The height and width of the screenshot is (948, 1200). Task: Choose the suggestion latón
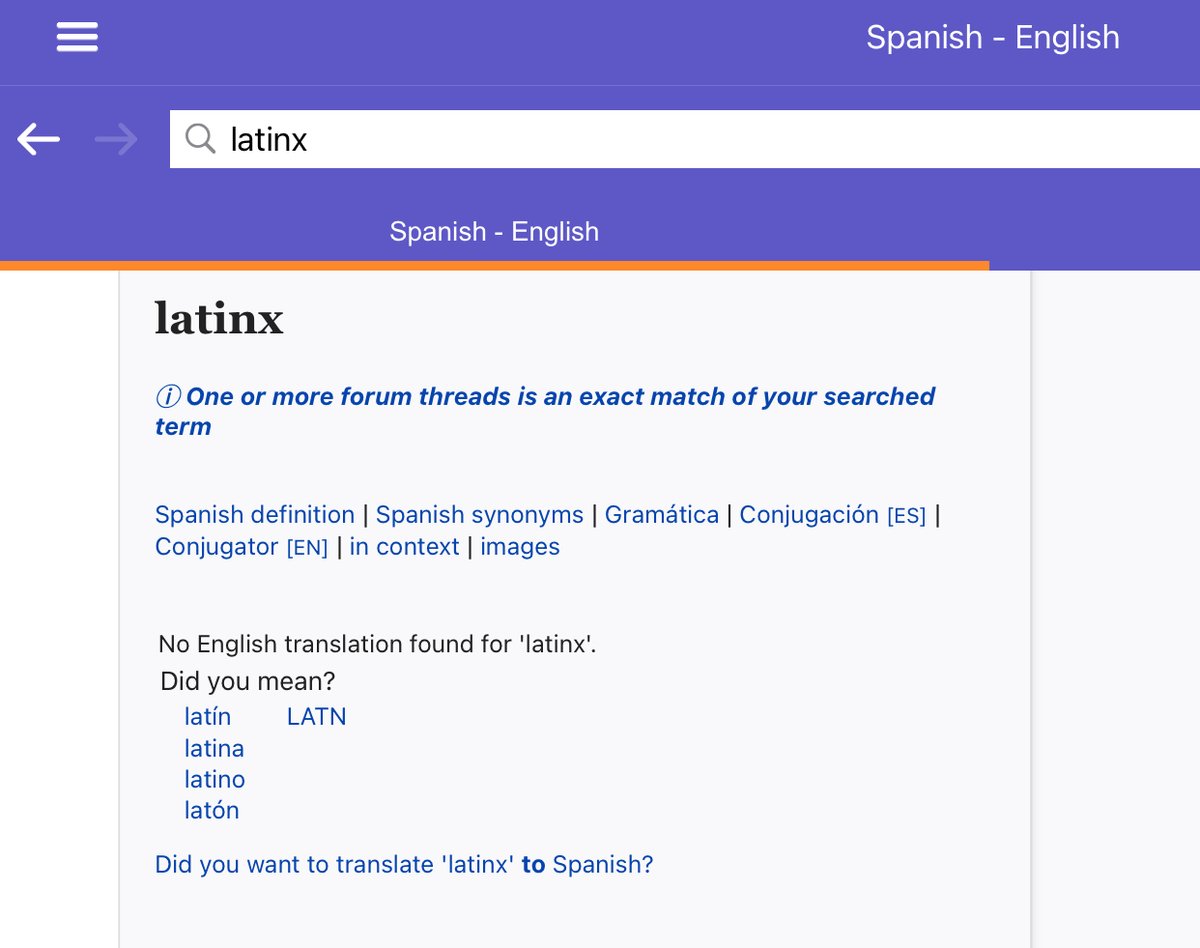click(x=211, y=810)
